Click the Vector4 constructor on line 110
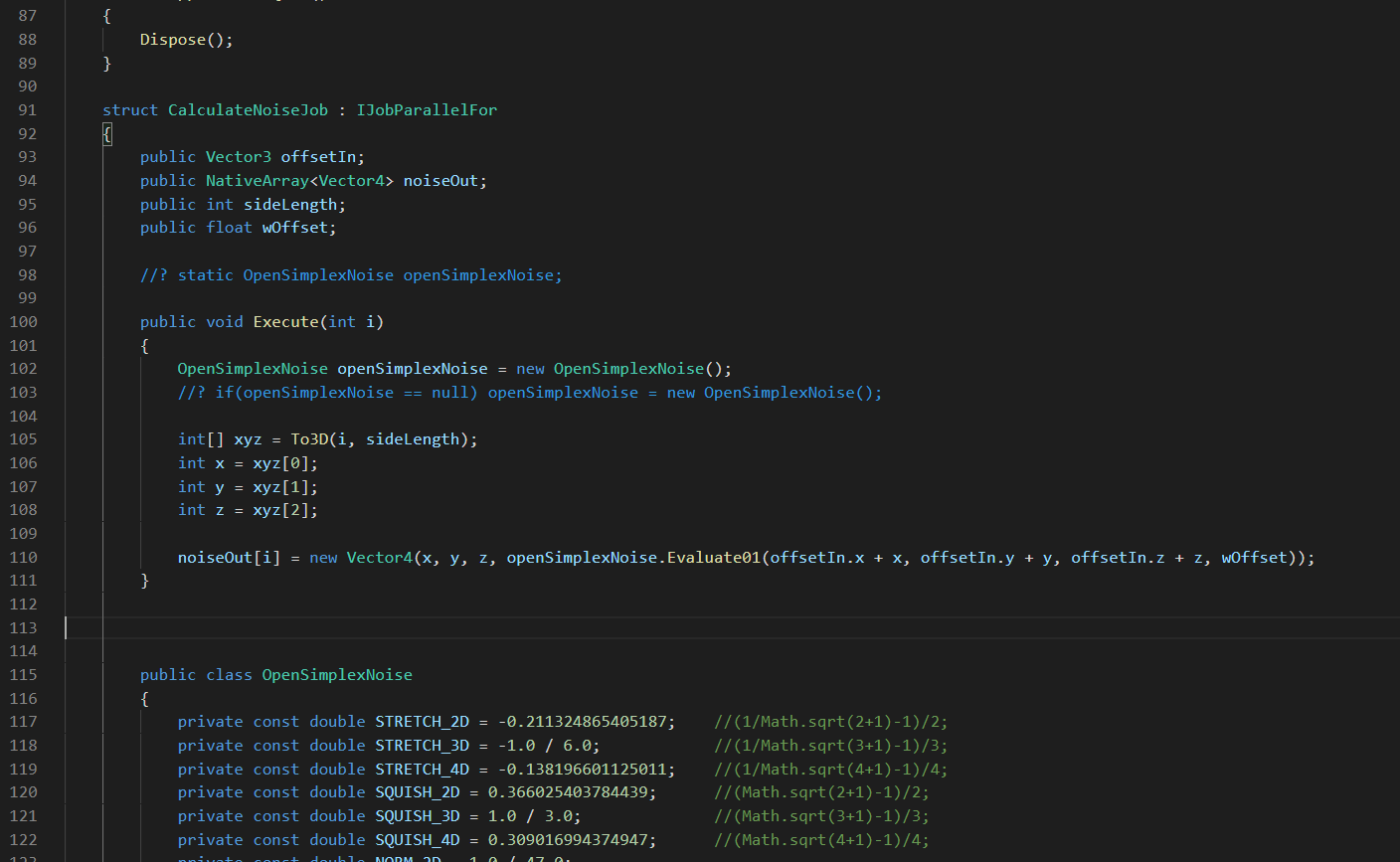 click(x=380, y=558)
